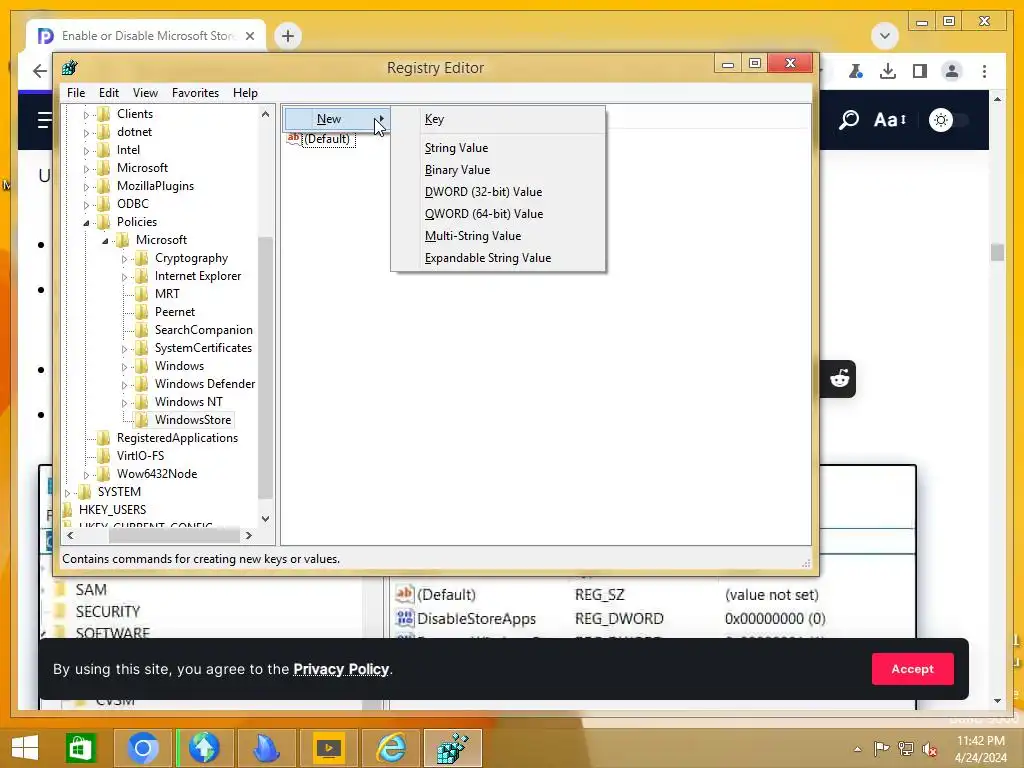Screen dimensions: 1024x768
Task: Click the webpage vertical scrollbar thumb
Action: tap(997, 252)
